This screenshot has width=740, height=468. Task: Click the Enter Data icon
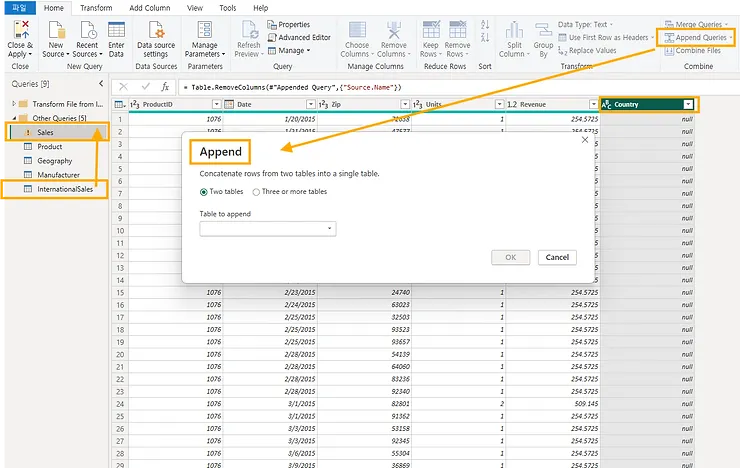pos(116,30)
